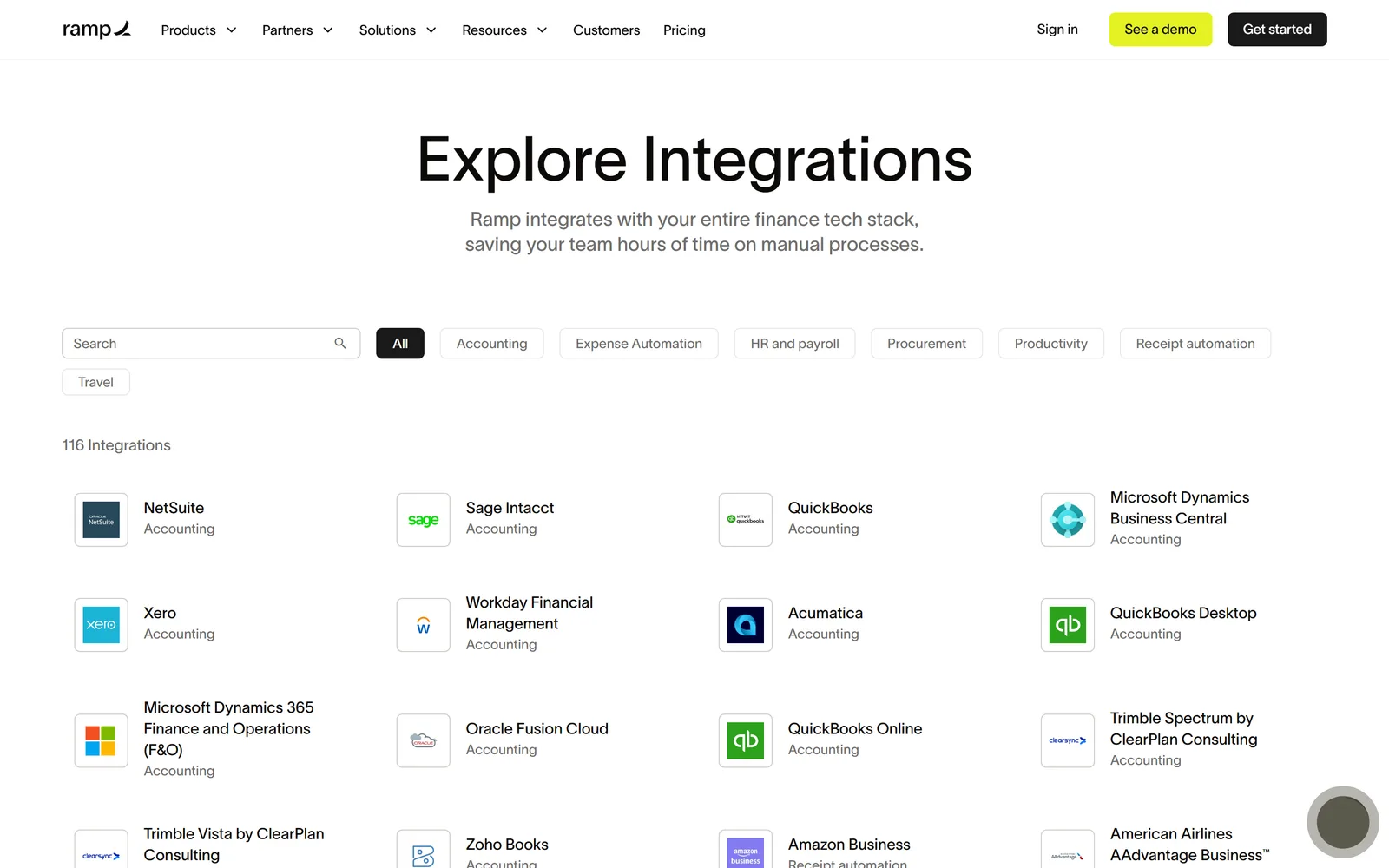Viewport: 1389px width, 868px height.
Task: Filter by Productivity
Action: [x=1050, y=343]
